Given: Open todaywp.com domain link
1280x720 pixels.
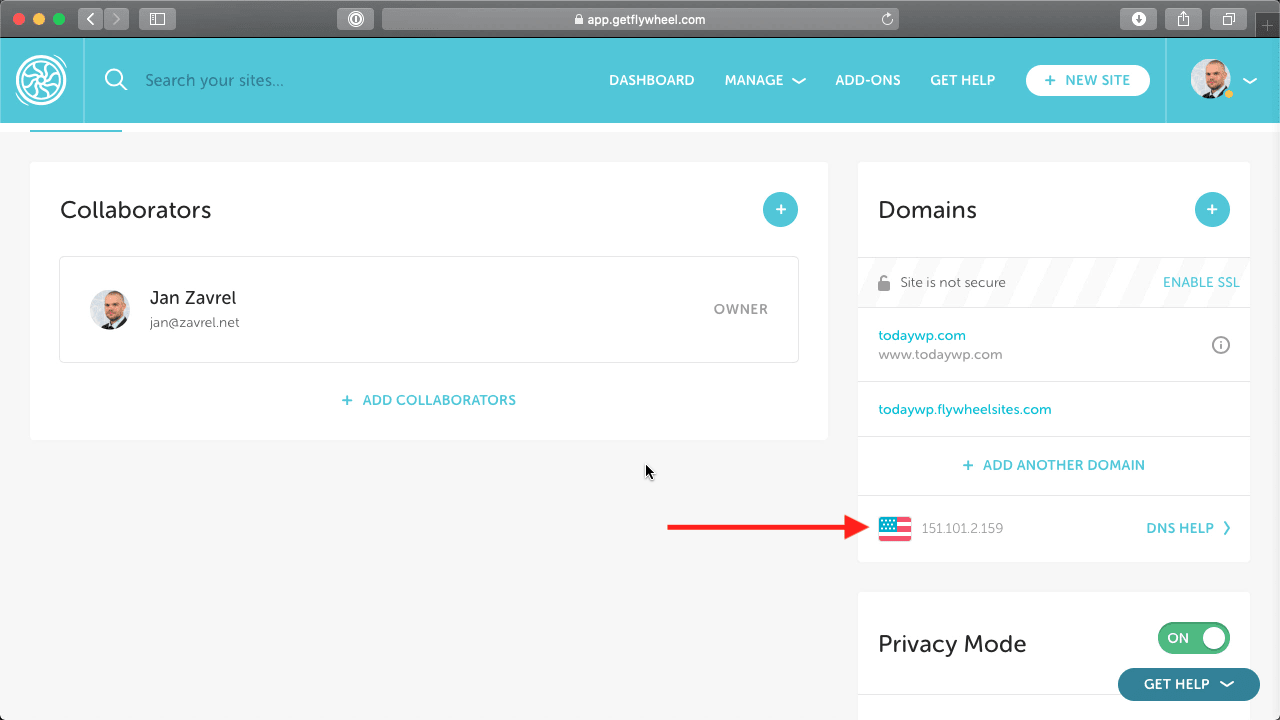Looking at the screenshot, I should coord(922,335).
